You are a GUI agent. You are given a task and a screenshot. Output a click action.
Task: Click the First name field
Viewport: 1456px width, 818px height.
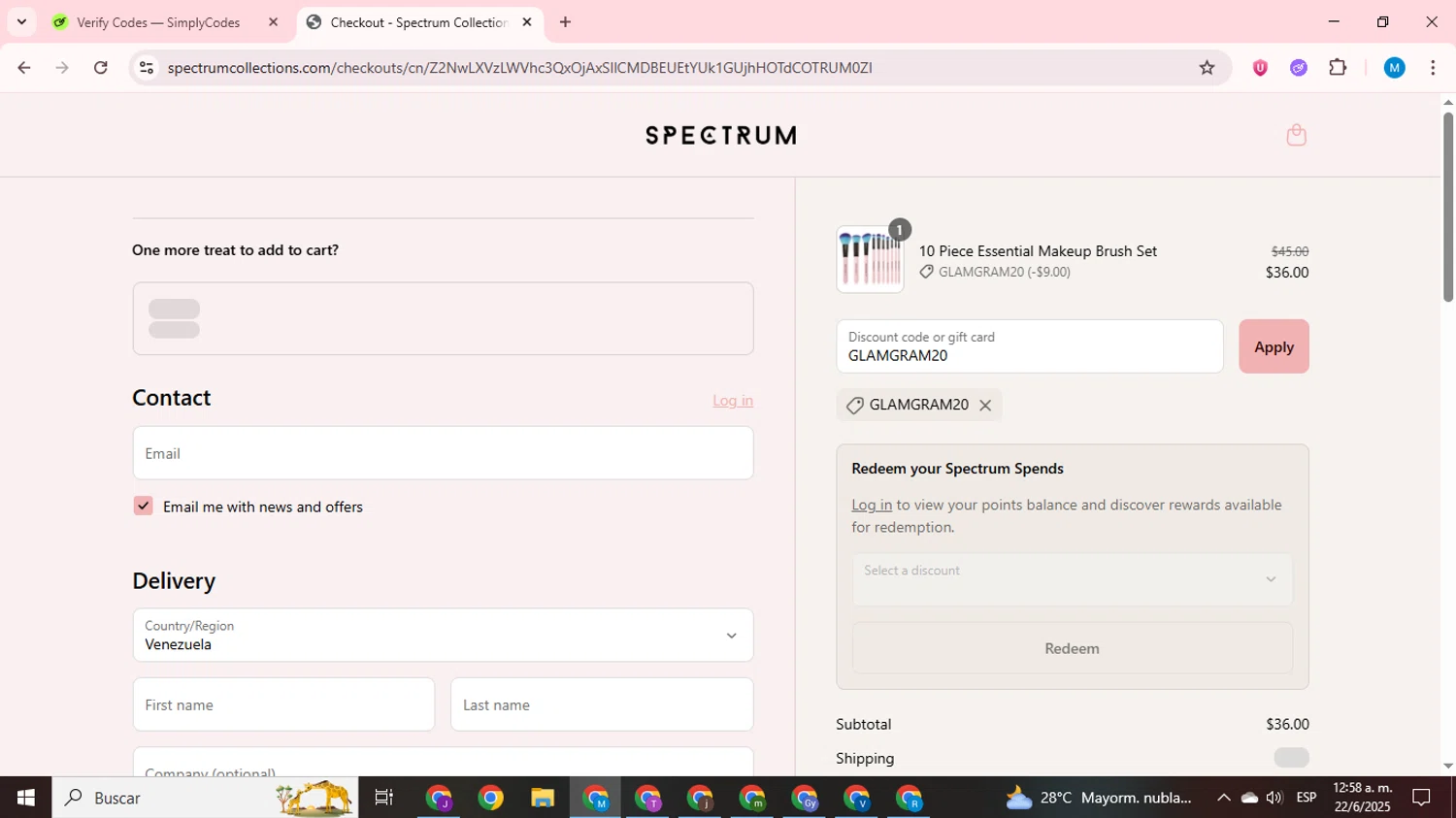(283, 704)
